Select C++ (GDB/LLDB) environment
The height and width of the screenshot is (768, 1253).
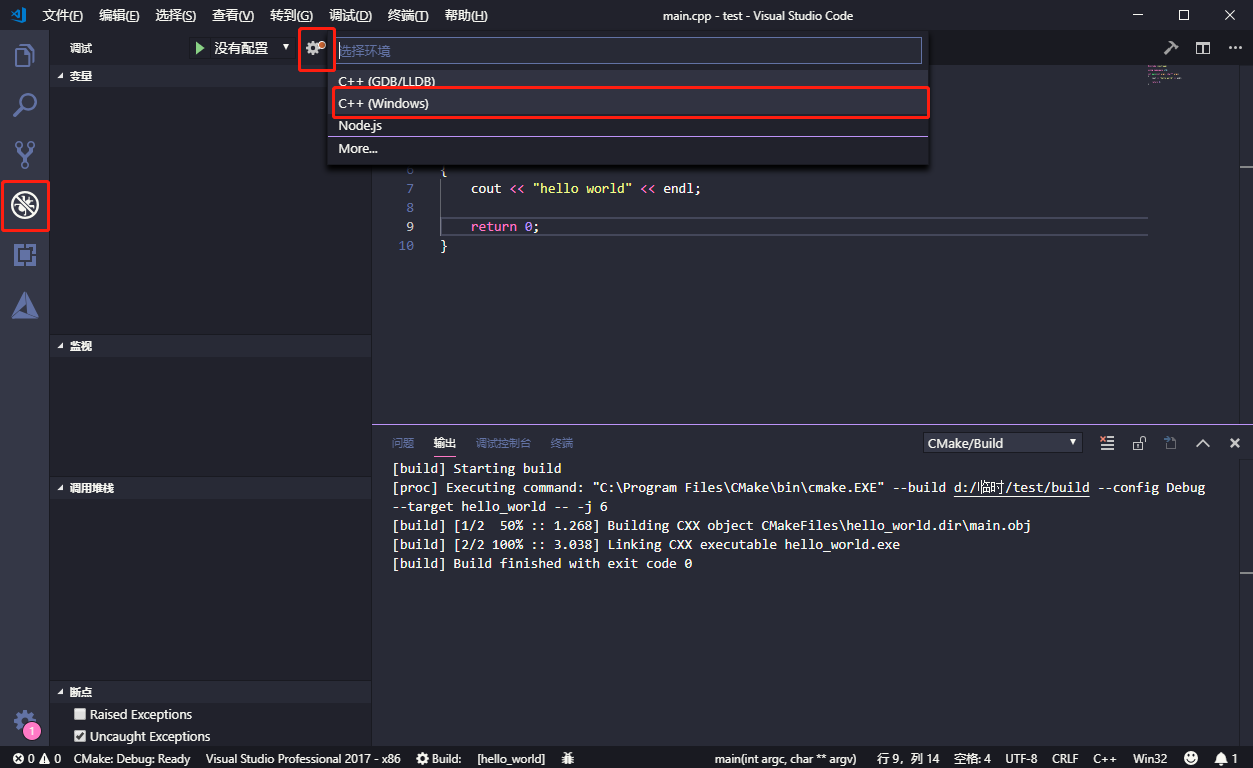[628, 80]
